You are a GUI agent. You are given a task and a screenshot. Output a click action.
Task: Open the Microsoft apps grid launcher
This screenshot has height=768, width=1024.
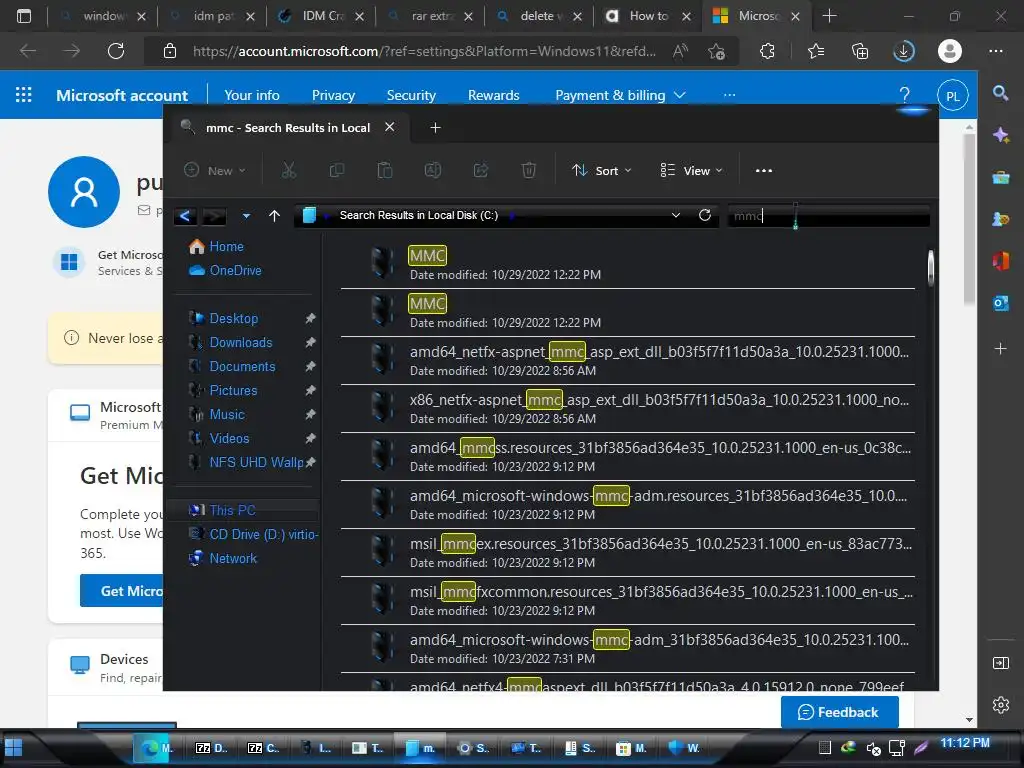tap(24, 95)
